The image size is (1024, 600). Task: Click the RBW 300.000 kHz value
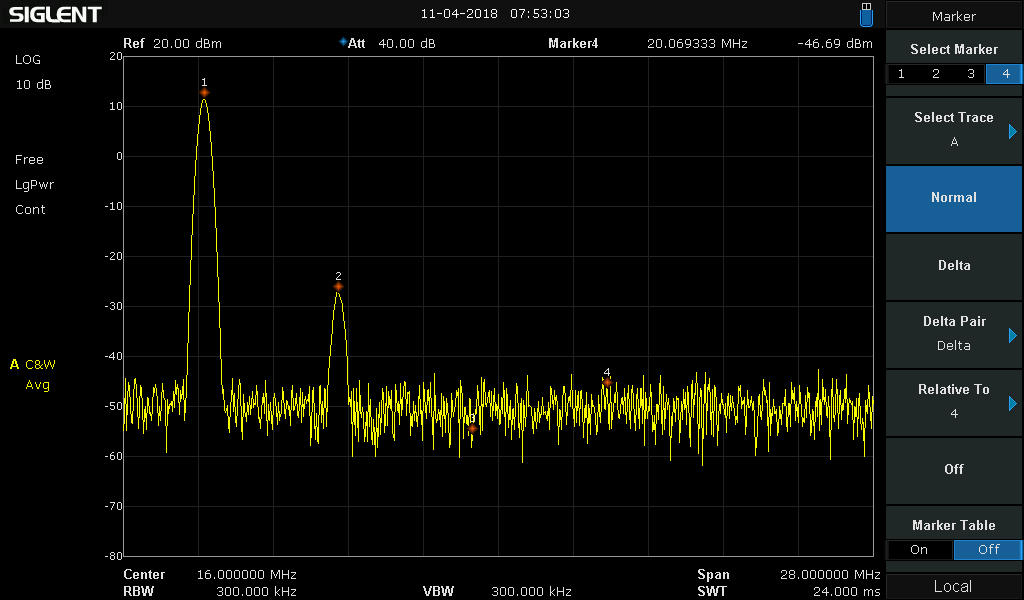[257, 592]
